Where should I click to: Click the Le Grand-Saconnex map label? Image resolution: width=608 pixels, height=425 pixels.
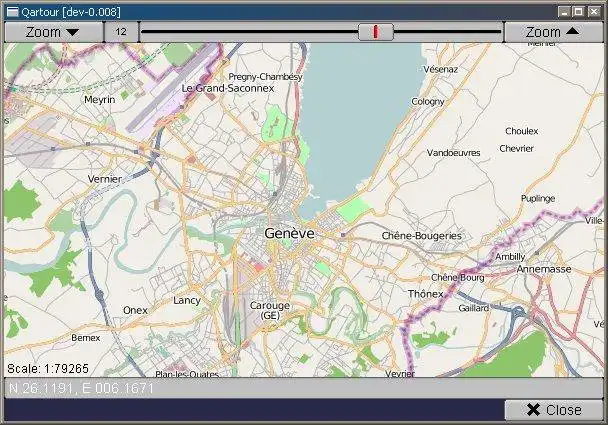click(228, 88)
